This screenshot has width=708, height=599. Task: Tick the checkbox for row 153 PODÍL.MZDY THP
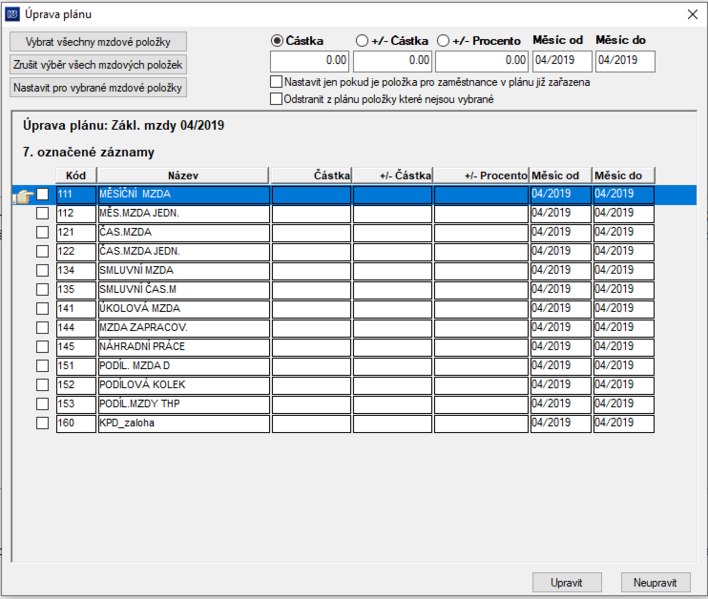tap(42, 404)
